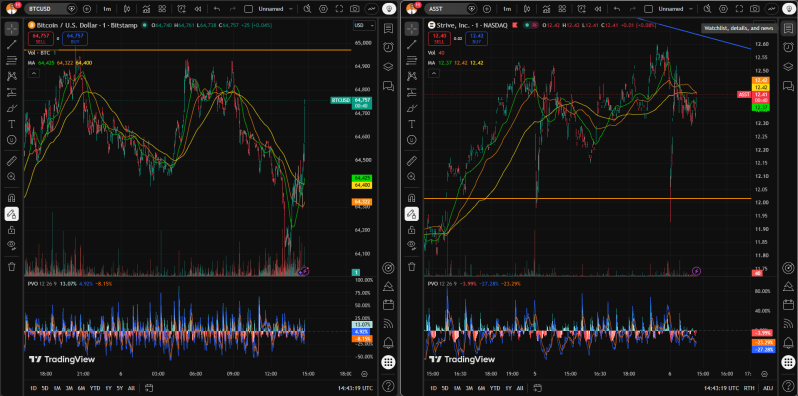This screenshot has height=396, width=798.
Task: Open quick search in the ASST top toolbar
Action: (707, 9)
